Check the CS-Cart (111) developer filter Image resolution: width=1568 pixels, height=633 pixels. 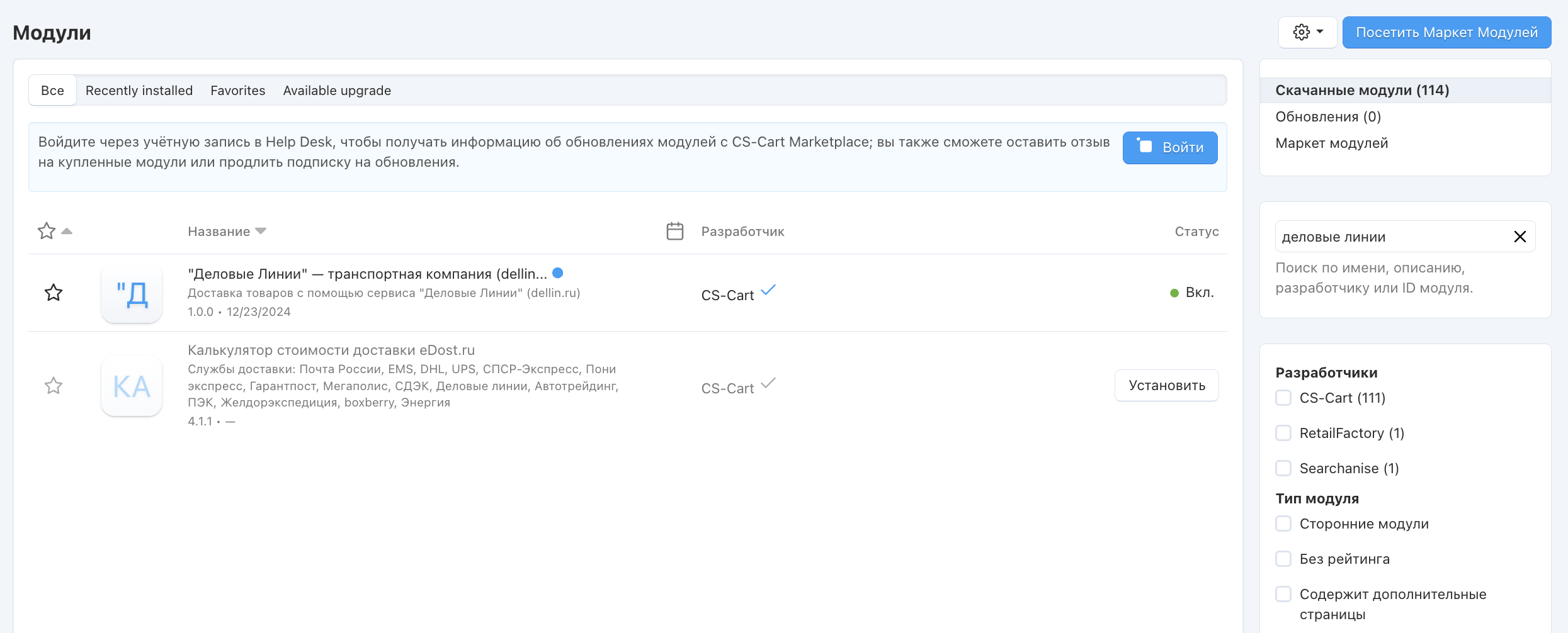click(x=1283, y=398)
